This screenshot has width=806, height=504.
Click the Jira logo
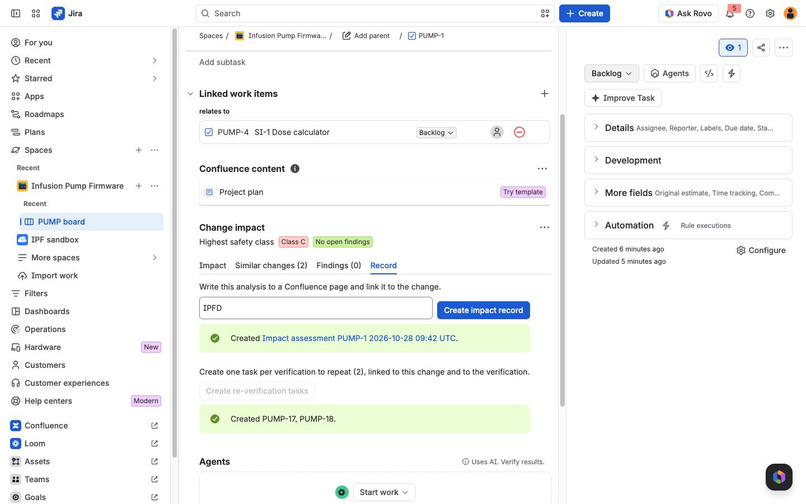(x=67, y=13)
